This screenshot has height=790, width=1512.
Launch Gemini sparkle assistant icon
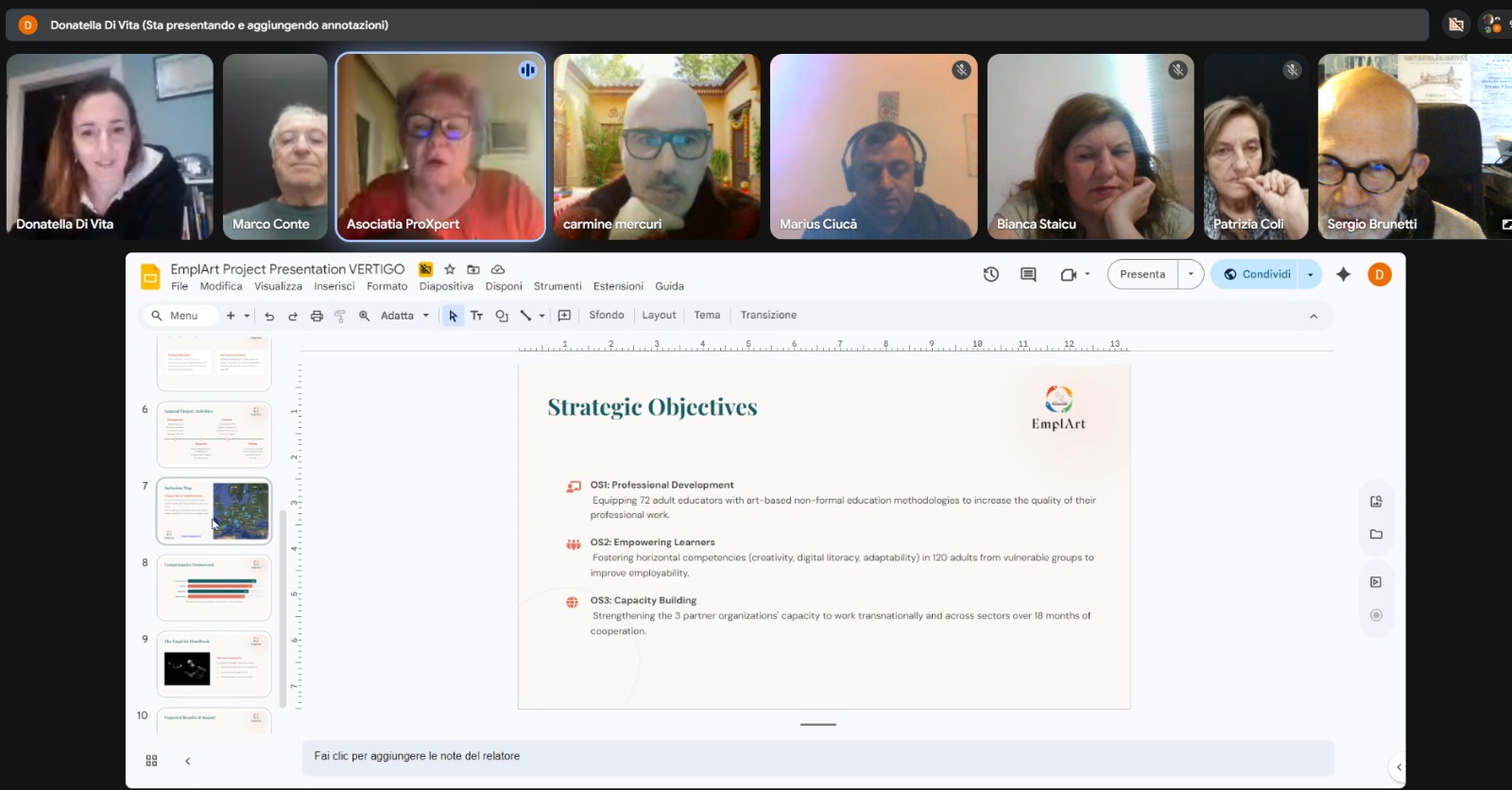pyautogui.click(x=1343, y=274)
